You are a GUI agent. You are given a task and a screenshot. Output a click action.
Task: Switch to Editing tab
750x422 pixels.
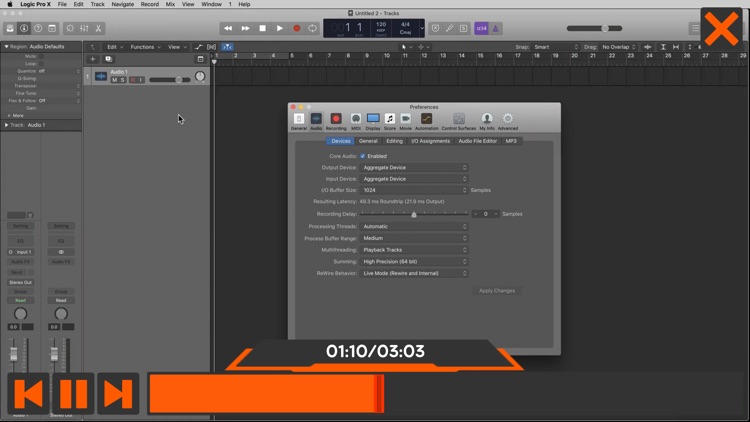[x=394, y=141]
